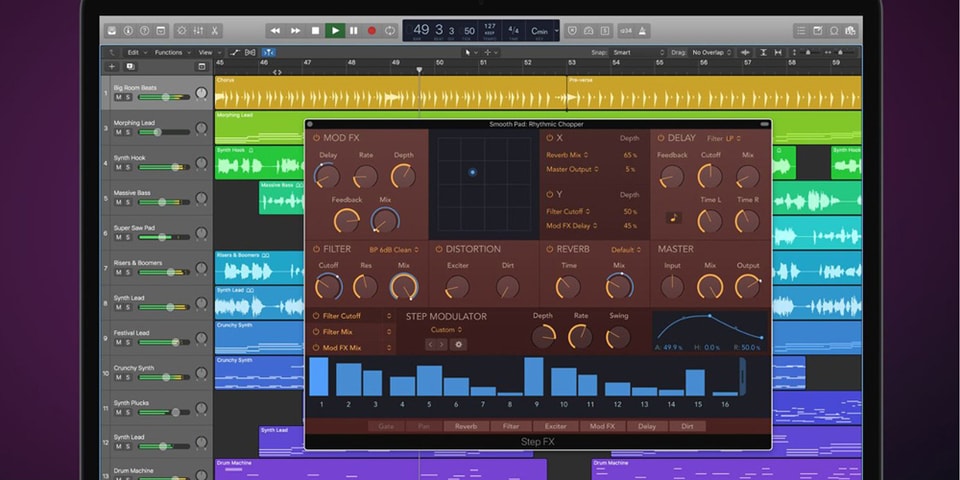
Task: Disable the DISTORTION section power button
Action: click(x=439, y=249)
